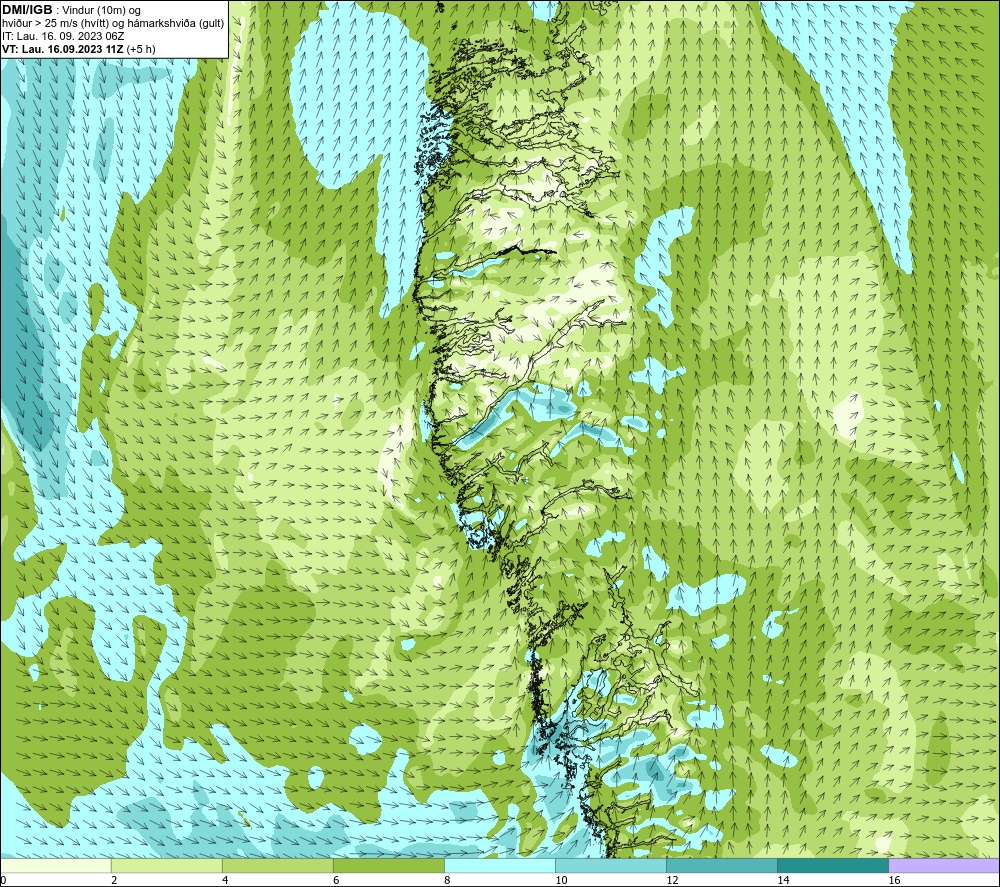Image resolution: width=1000 pixels, height=887 pixels.
Task: Click the legend label "14"
Action: [x=783, y=880]
